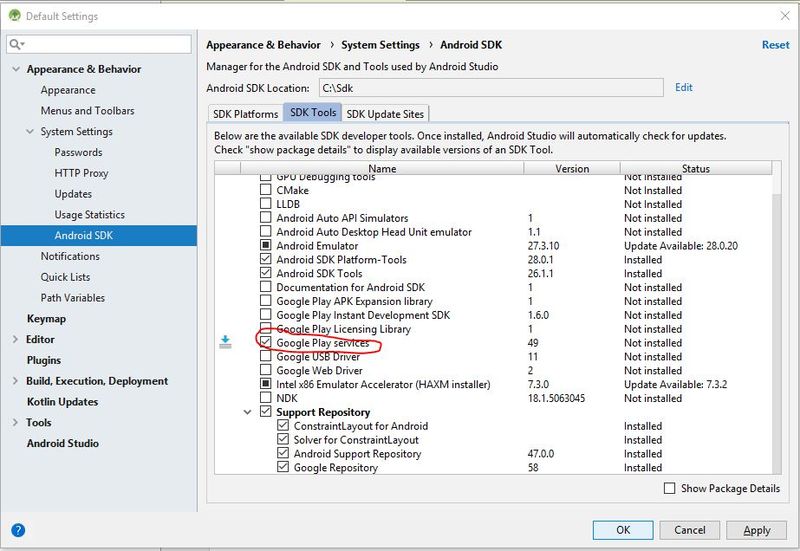The width and height of the screenshot is (800, 551).
Task: Click NDK version '18.1.5063045'
Action: click(x=556, y=398)
